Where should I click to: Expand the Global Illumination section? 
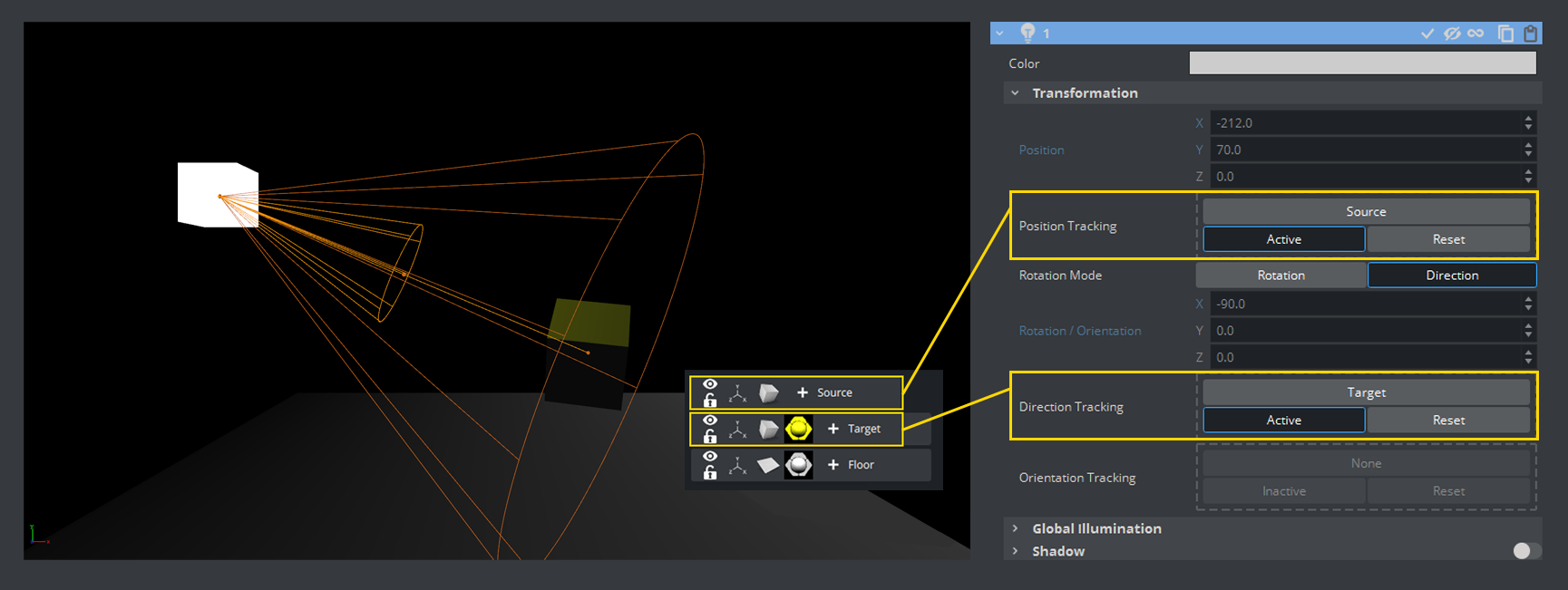click(x=1015, y=528)
